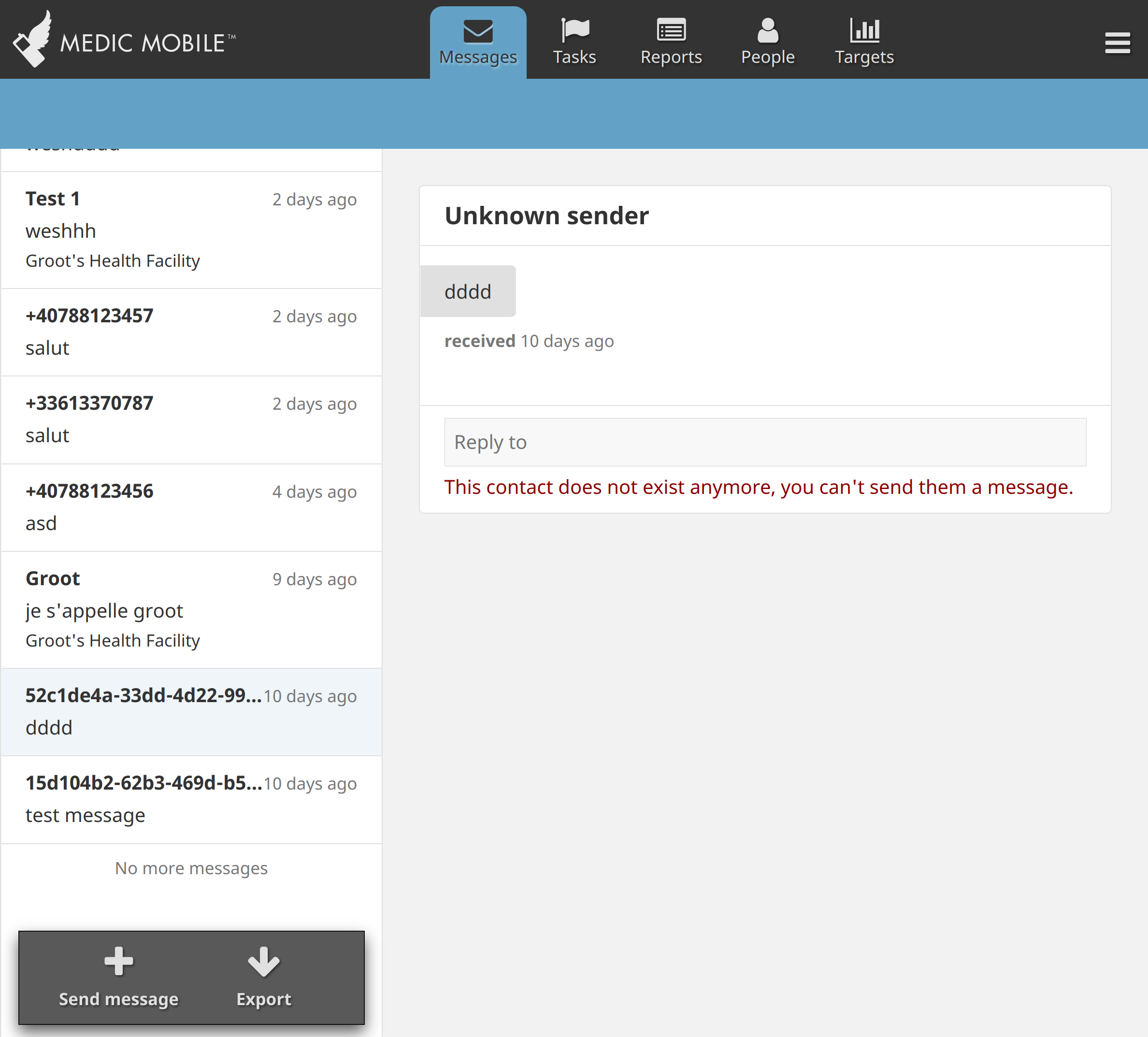The height and width of the screenshot is (1037, 1148).
Task: Open the Reports icon
Action: pyautogui.click(x=671, y=32)
